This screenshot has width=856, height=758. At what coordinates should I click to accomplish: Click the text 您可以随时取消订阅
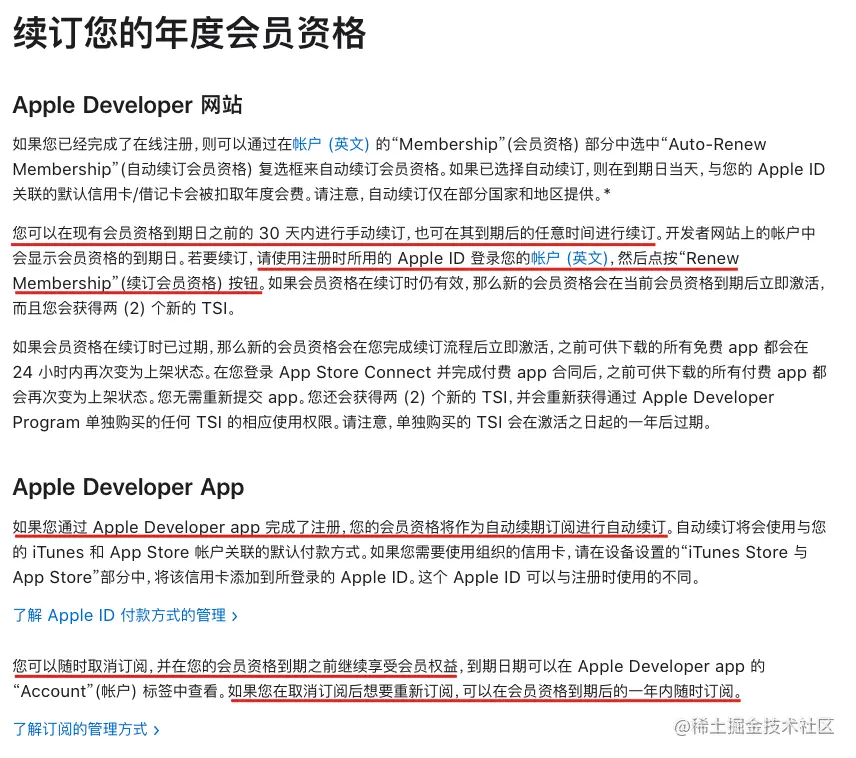point(80,666)
